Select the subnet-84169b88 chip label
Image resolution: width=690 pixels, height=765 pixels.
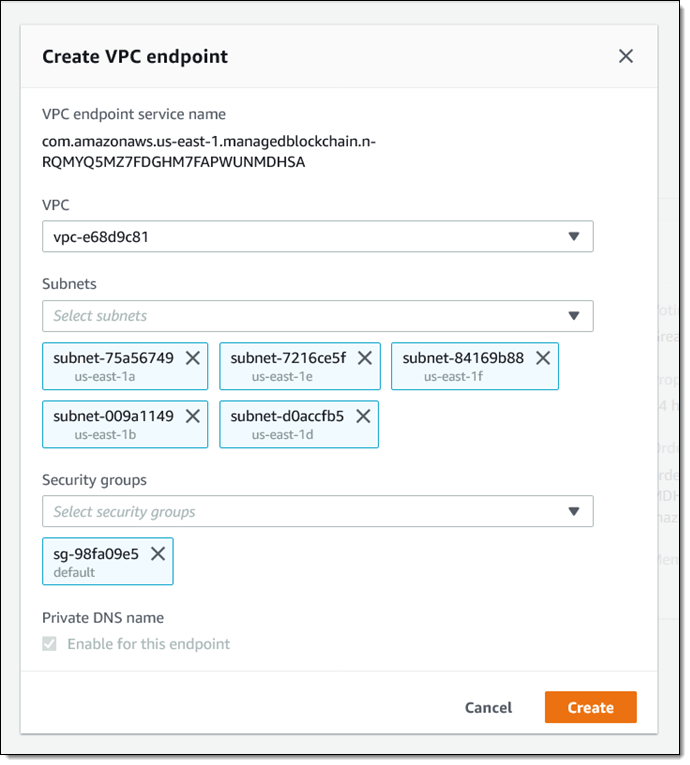click(x=463, y=358)
